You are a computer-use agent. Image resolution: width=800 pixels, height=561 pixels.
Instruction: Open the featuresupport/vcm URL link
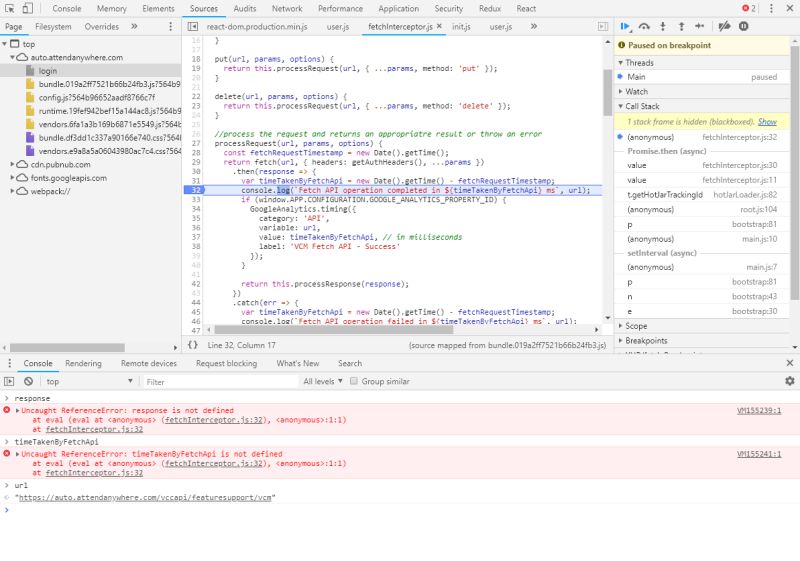[x=145, y=497]
